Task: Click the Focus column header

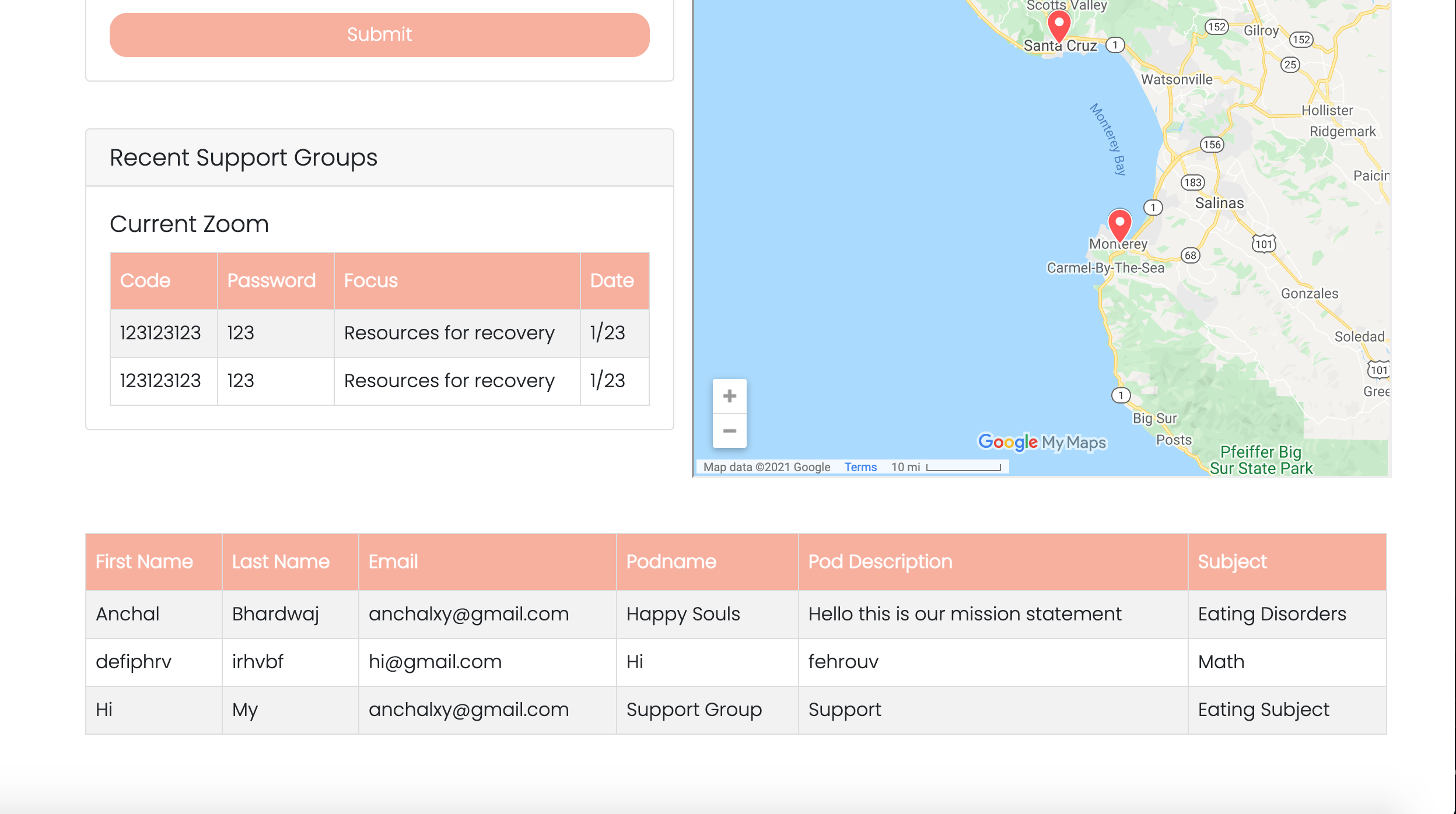Action: (x=371, y=280)
